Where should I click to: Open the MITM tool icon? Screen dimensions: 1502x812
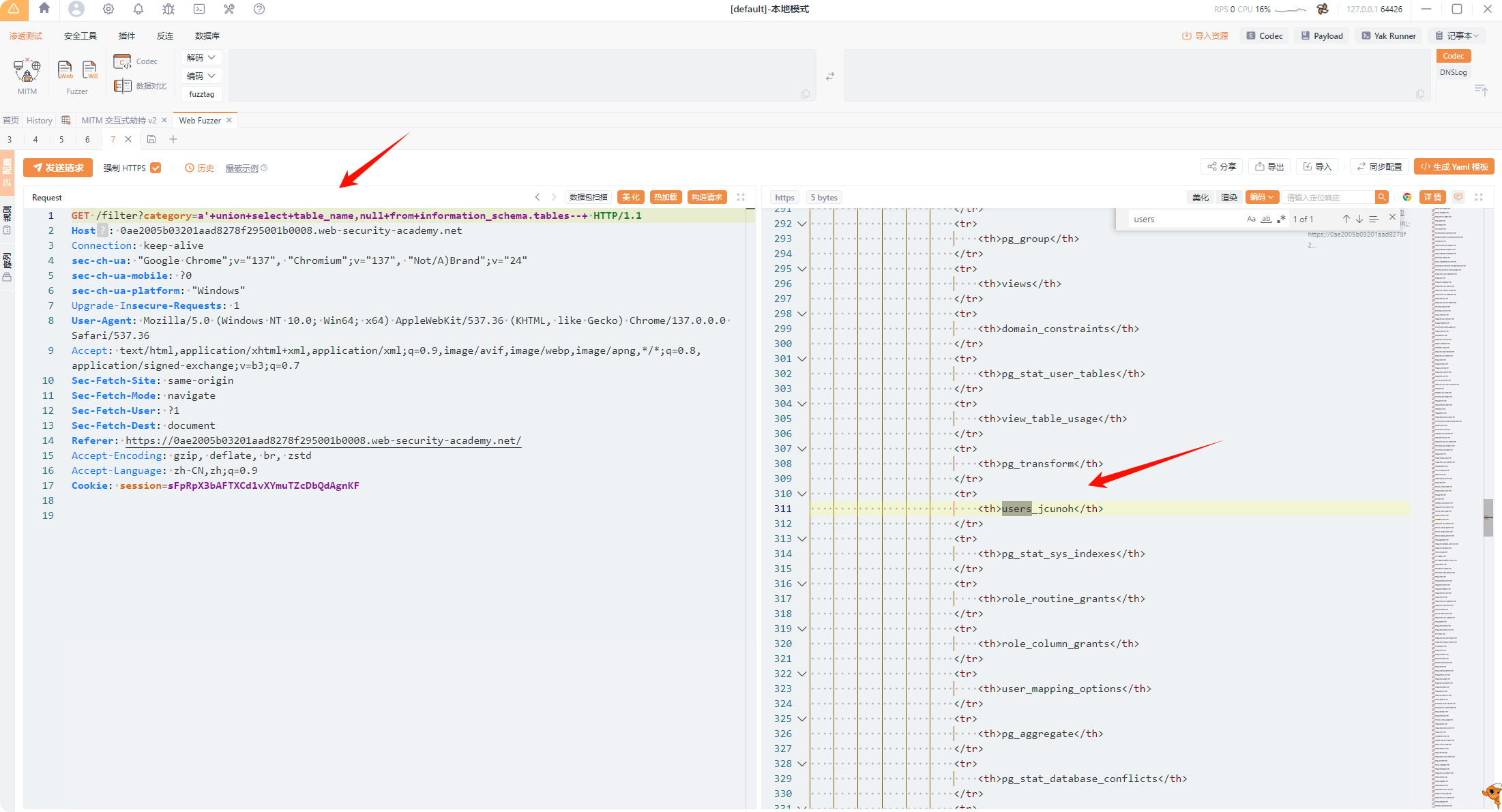pyautogui.click(x=27, y=70)
